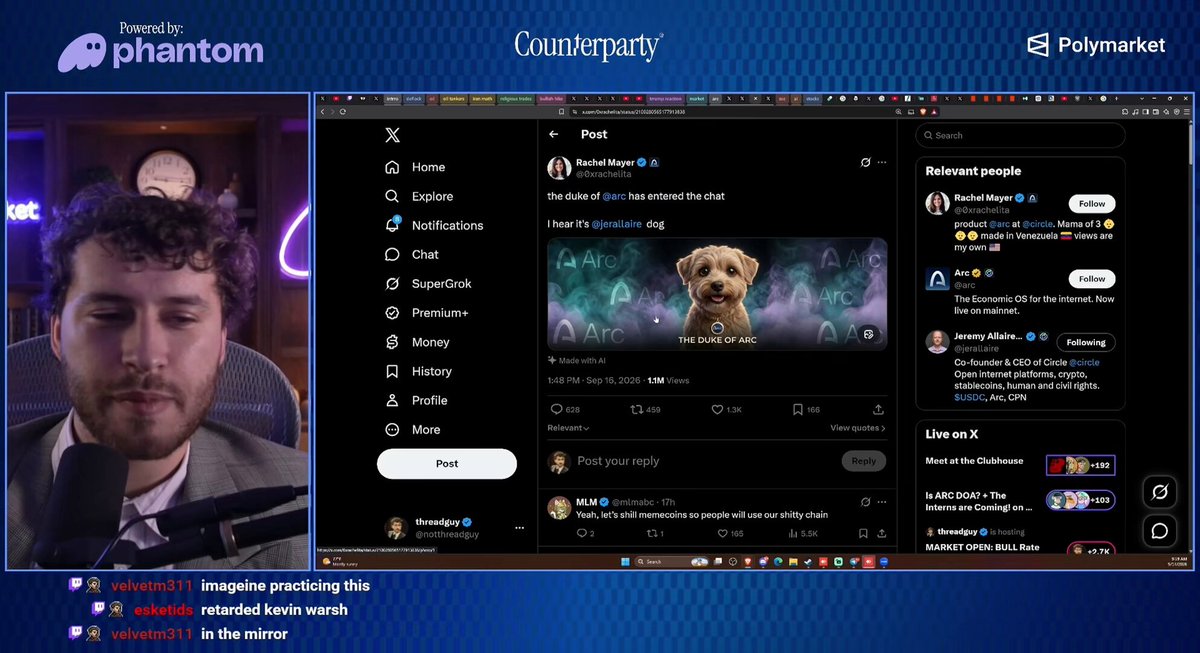Open SuperGrok in the X sidebar
1200x653 pixels.
428,284
